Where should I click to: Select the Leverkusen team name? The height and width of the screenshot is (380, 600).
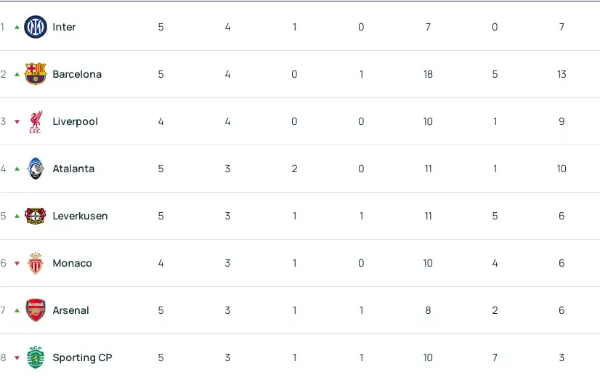pyautogui.click(x=80, y=216)
